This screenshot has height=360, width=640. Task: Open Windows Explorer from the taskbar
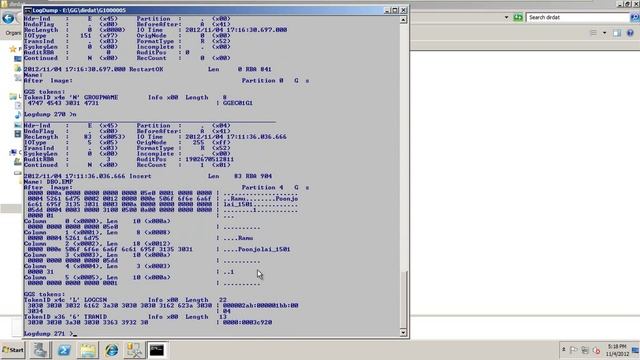[88, 350]
